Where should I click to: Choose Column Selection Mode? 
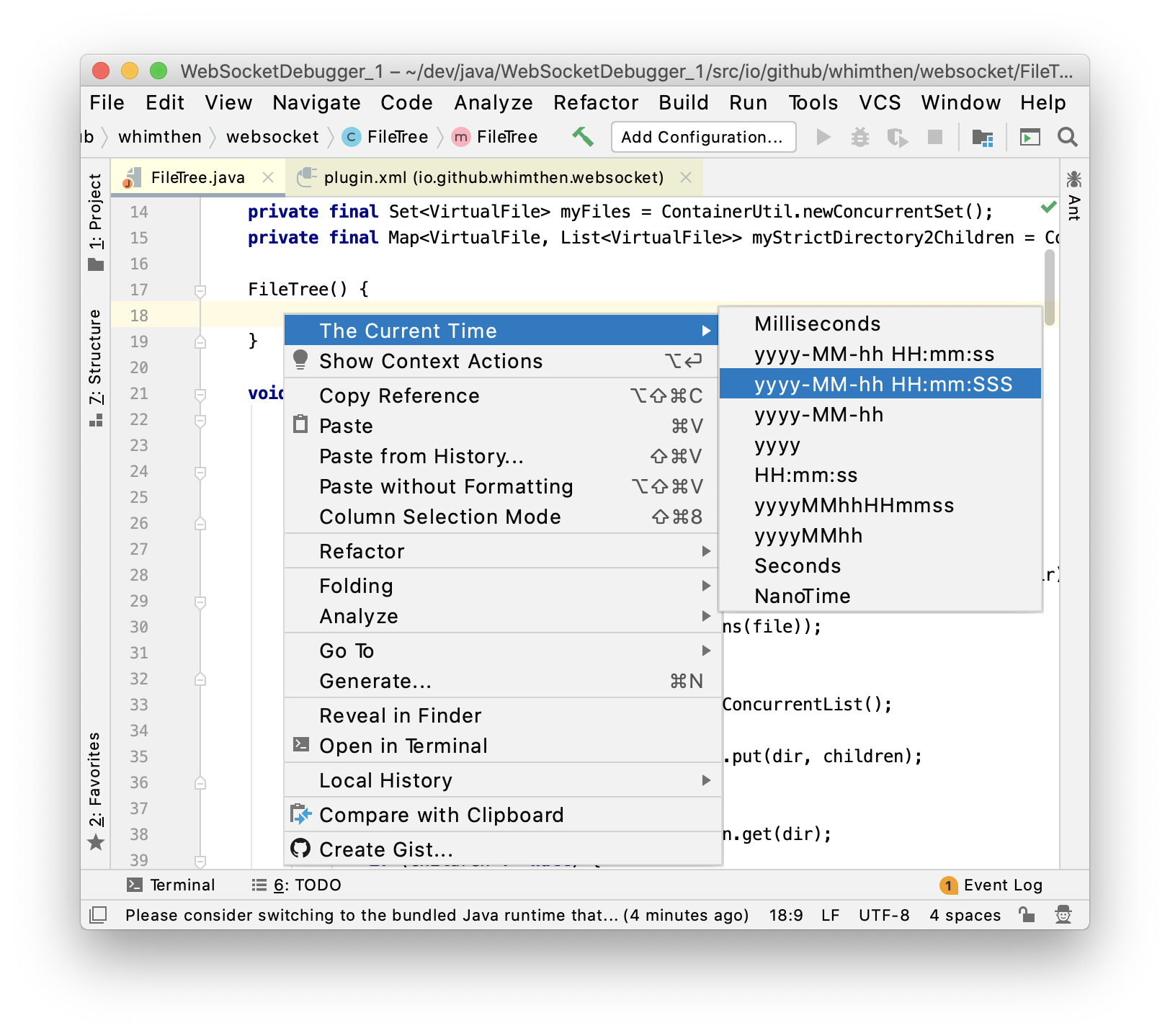pyautogui.click(x=503, y=517)
